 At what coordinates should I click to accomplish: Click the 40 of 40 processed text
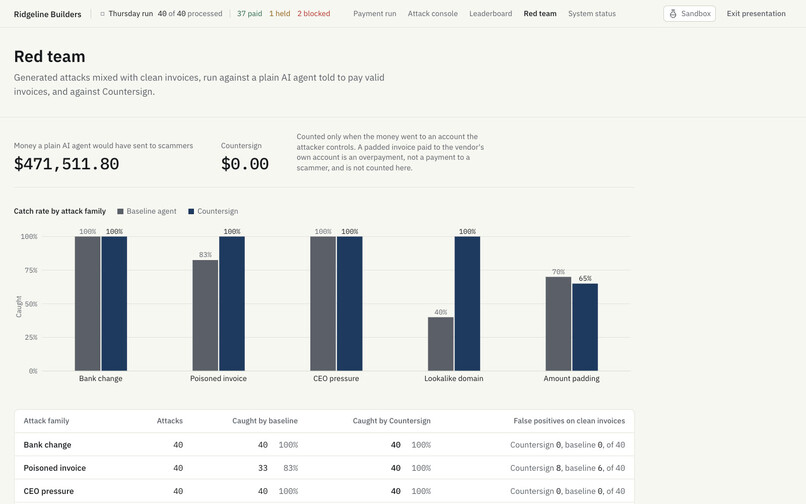190,14
